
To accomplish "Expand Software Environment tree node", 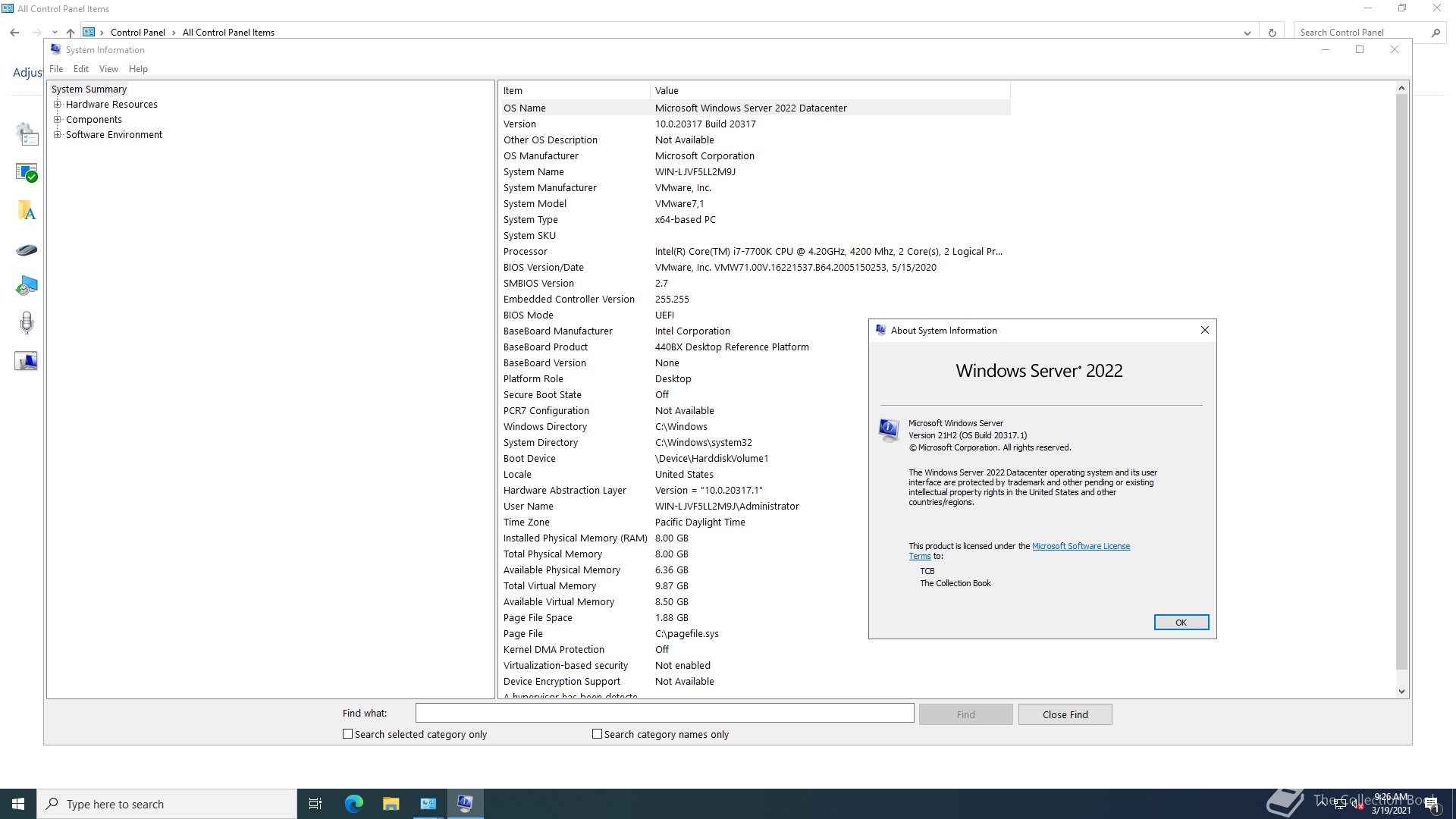I will [x=58, y=135].
